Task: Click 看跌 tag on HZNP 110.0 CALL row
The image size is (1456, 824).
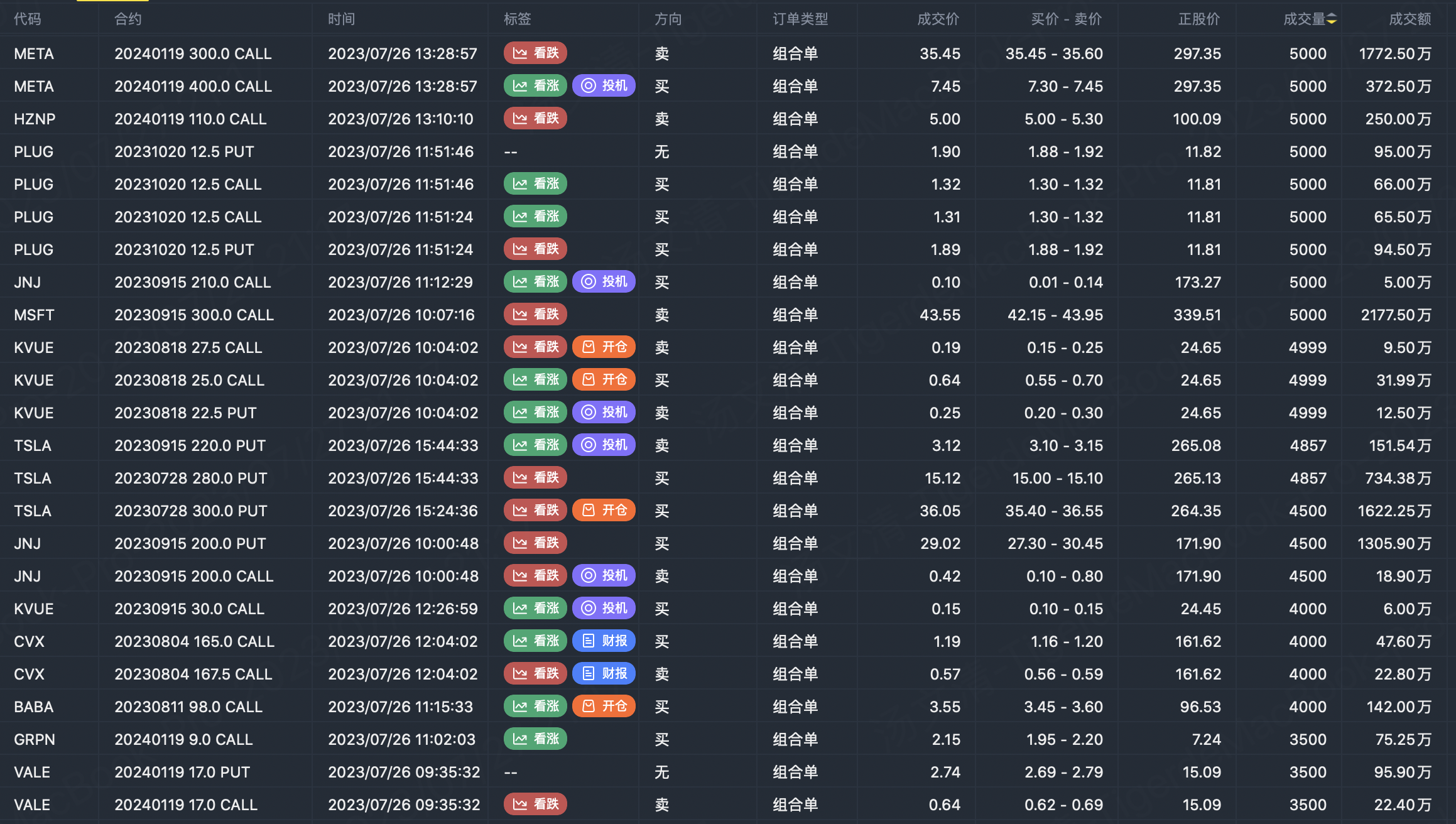Action: (535, 119)
